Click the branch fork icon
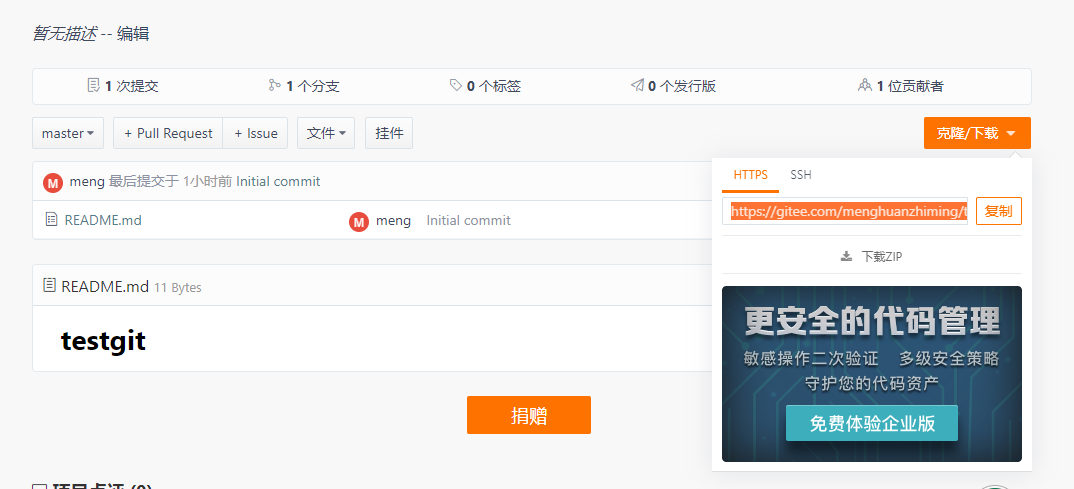 click(x=275, y=86)
